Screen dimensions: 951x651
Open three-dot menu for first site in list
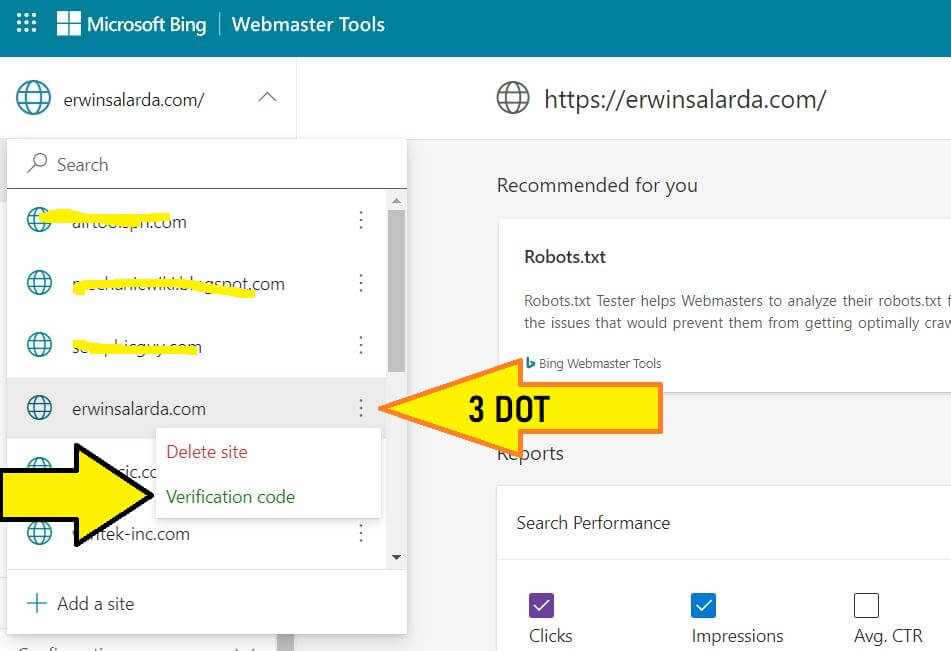click(361, 221)
